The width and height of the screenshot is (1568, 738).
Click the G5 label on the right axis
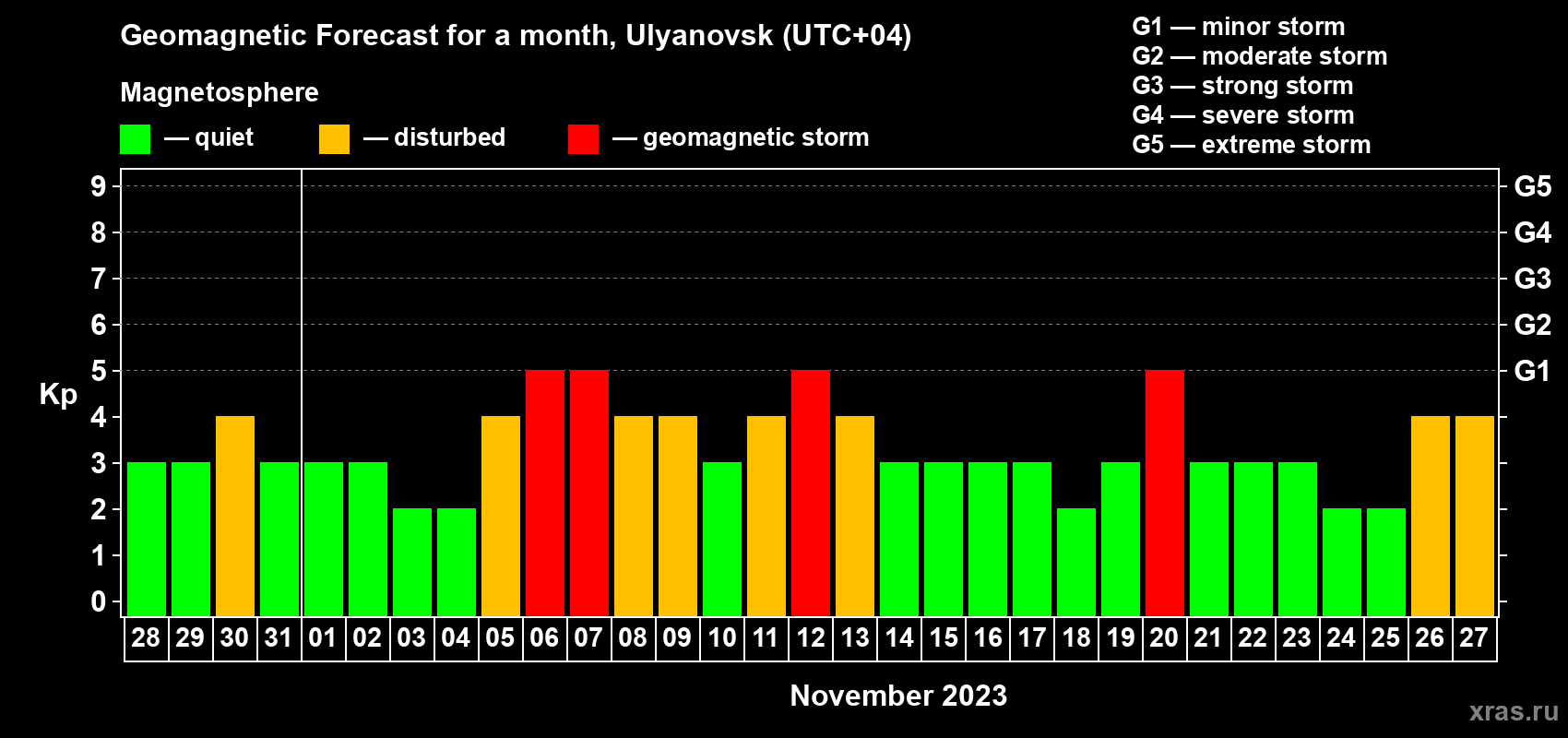(1533, 186)
